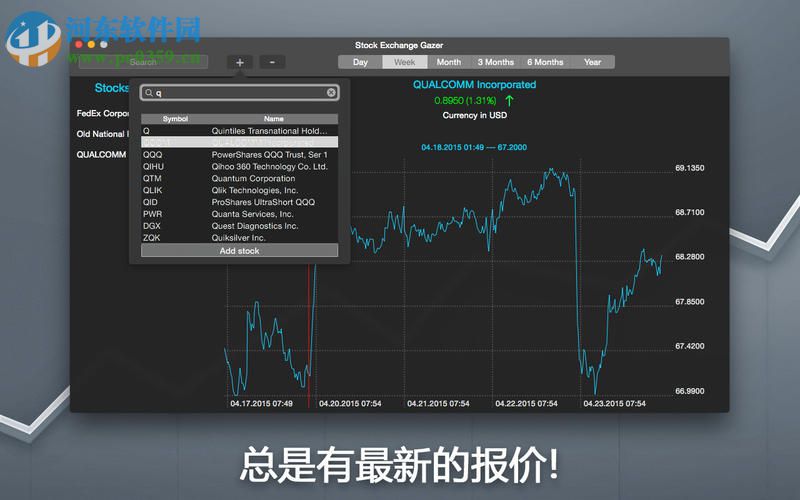Select the Qihoo 360 Technology Co. row
This screenshot has height=500, width=800.
tap(239, 166)
